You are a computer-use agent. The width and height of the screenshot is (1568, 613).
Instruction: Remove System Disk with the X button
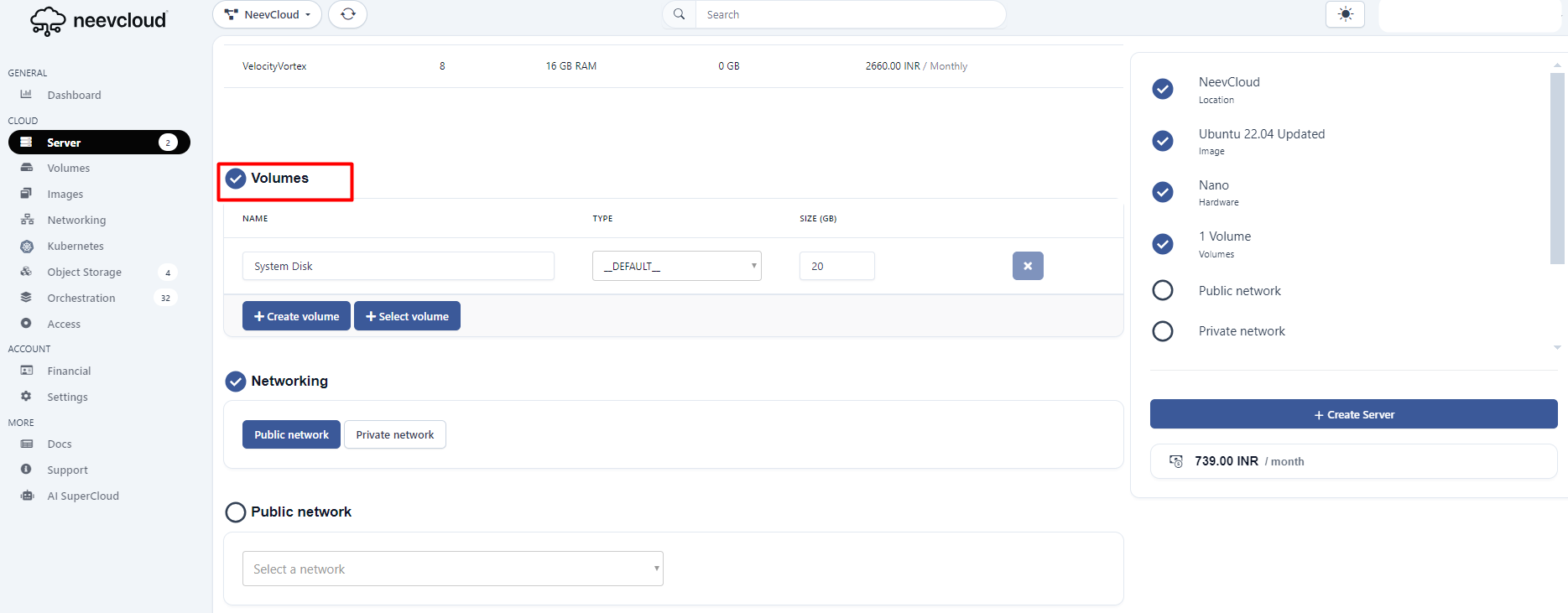tap(1027, 266)
